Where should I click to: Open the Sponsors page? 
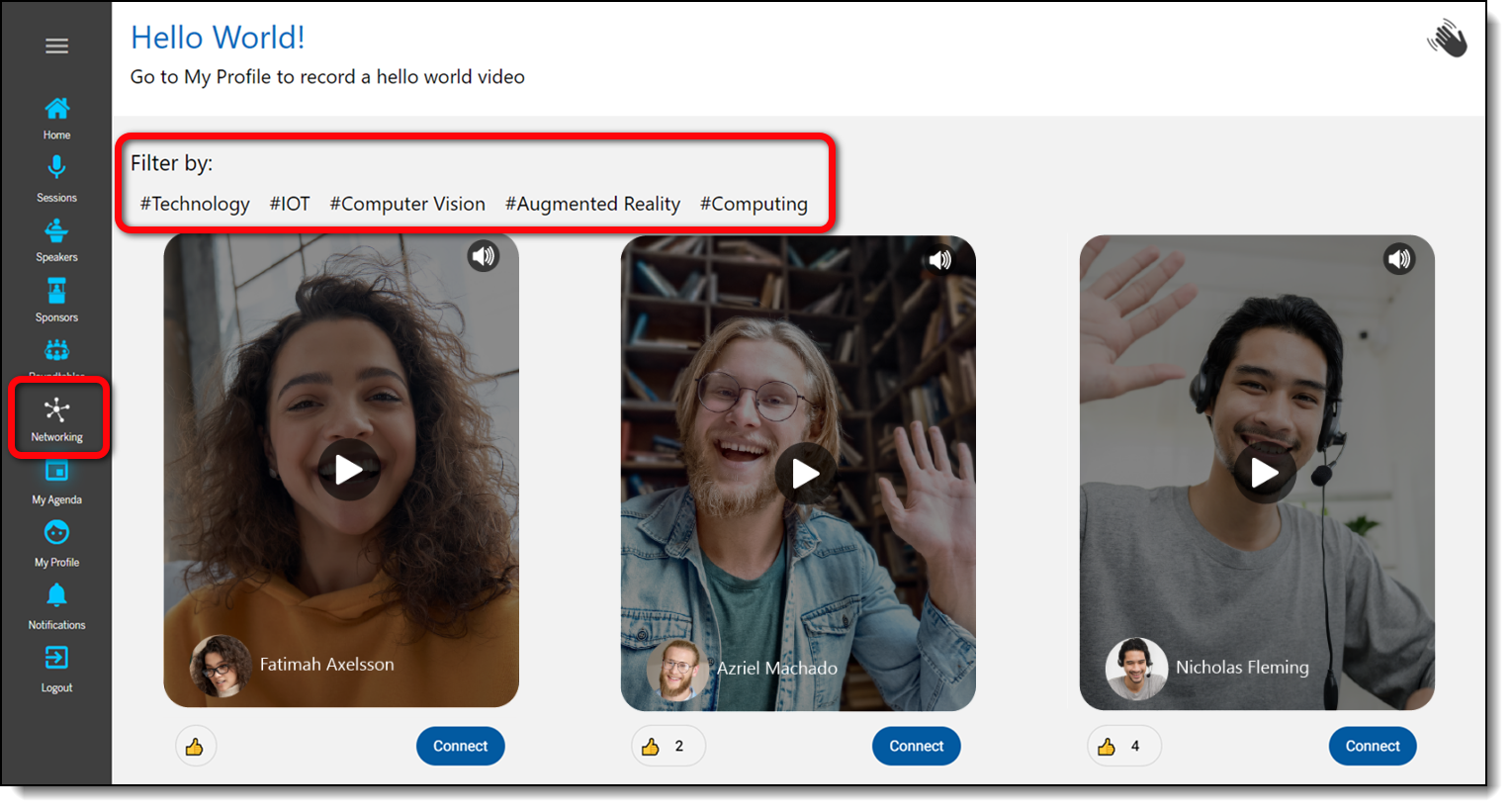tap(56, 292)
